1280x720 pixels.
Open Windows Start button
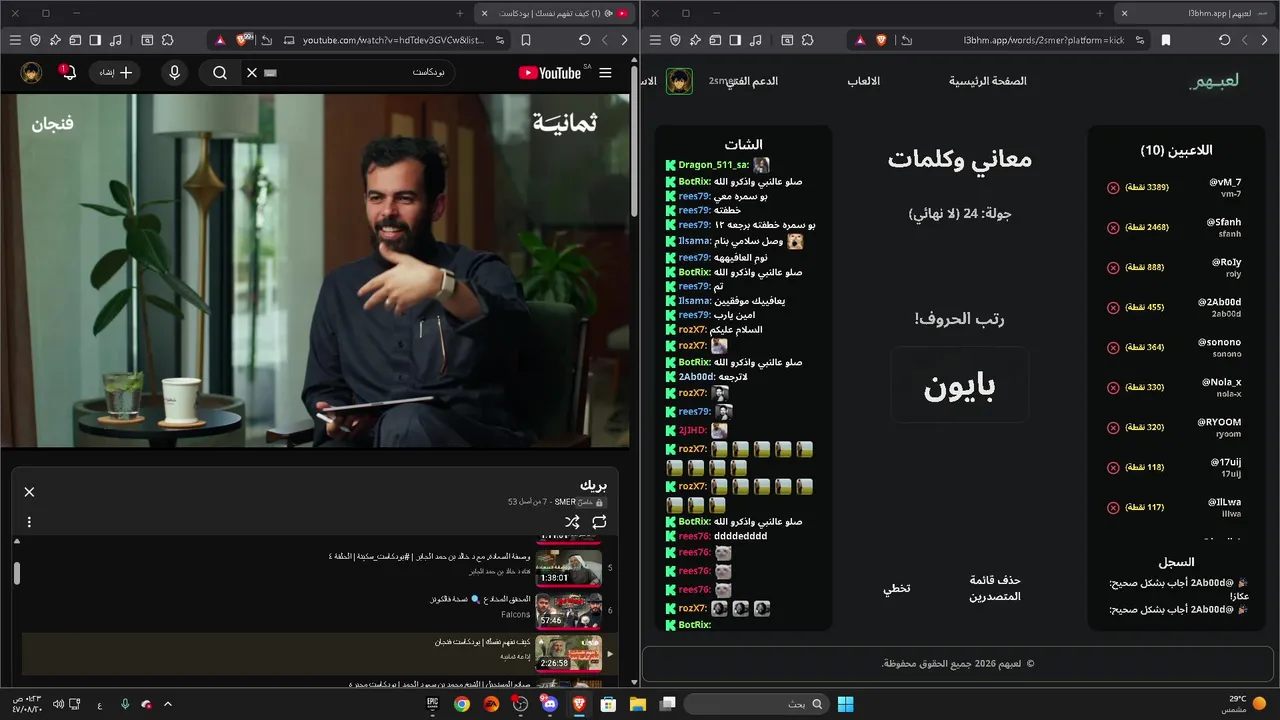pos(846,704)
